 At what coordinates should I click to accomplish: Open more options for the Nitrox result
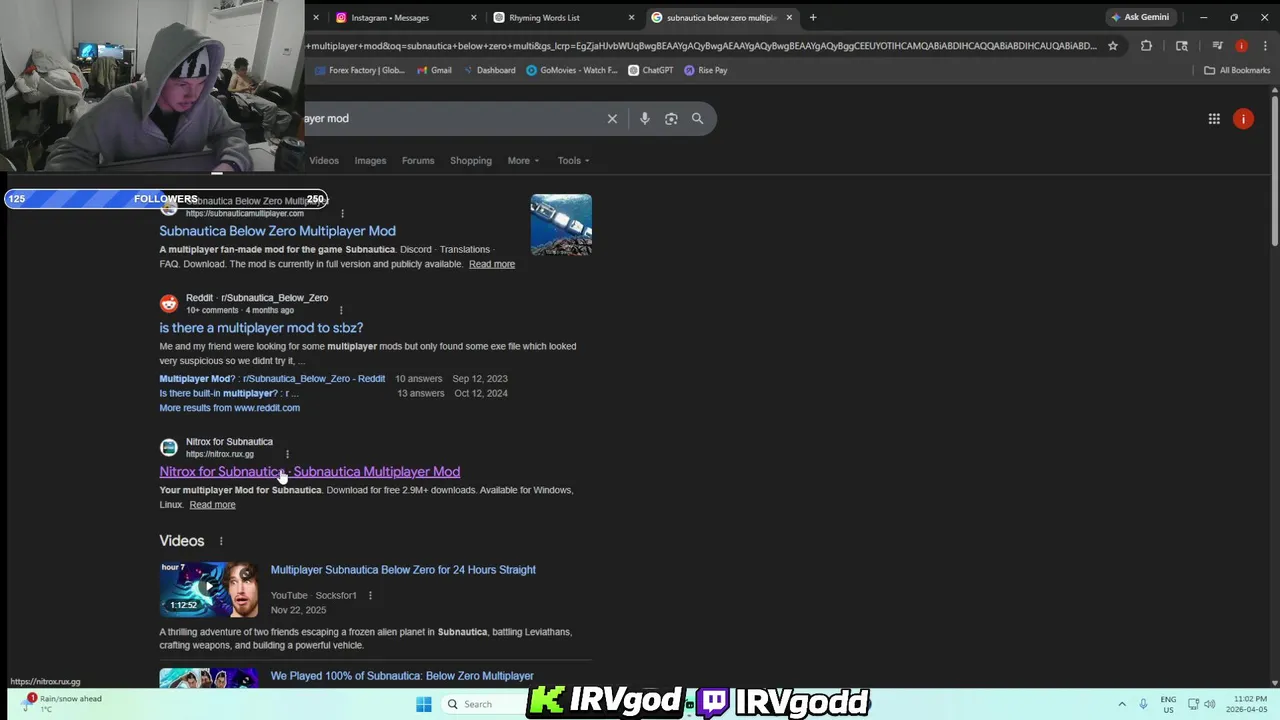pos(287,454)
